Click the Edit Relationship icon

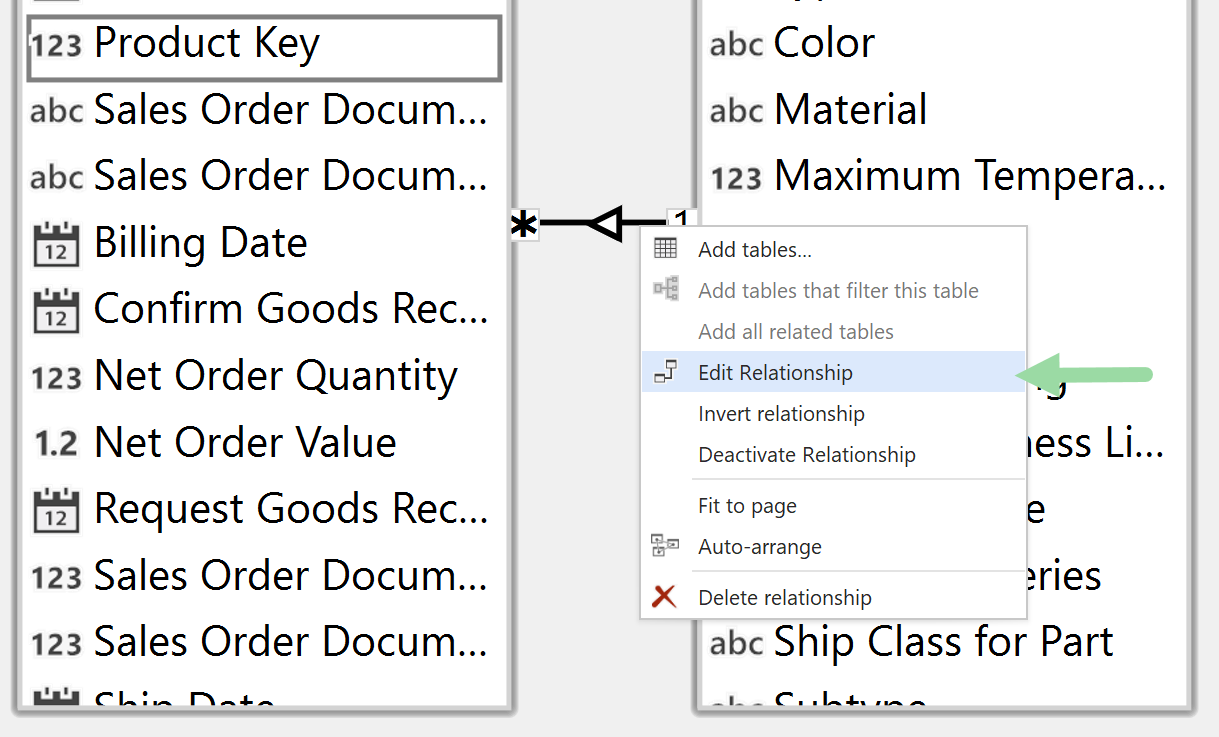[665, 372]
